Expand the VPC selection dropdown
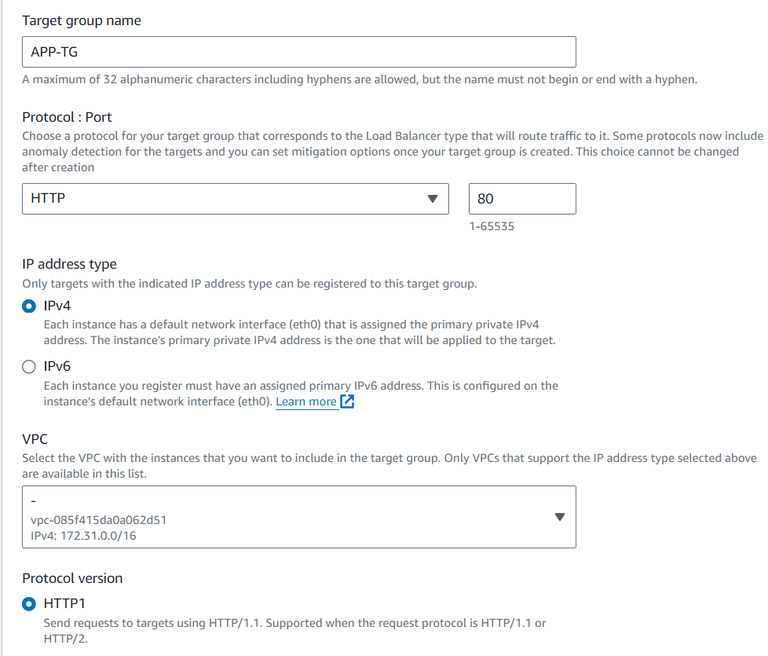768x656 pixels. click(298, 517)
